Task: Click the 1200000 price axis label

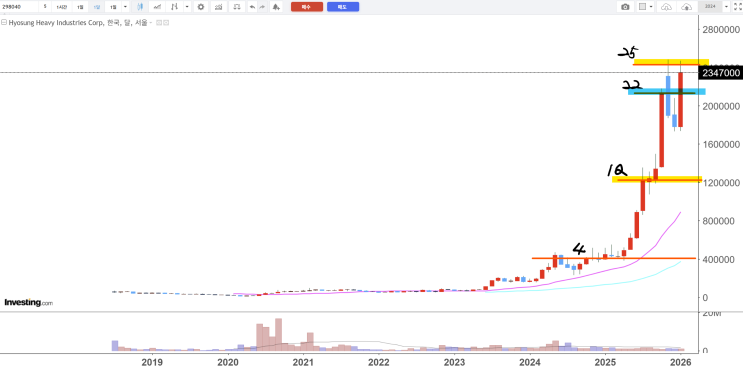Action: pyautogui.click(x=721, y=183)
